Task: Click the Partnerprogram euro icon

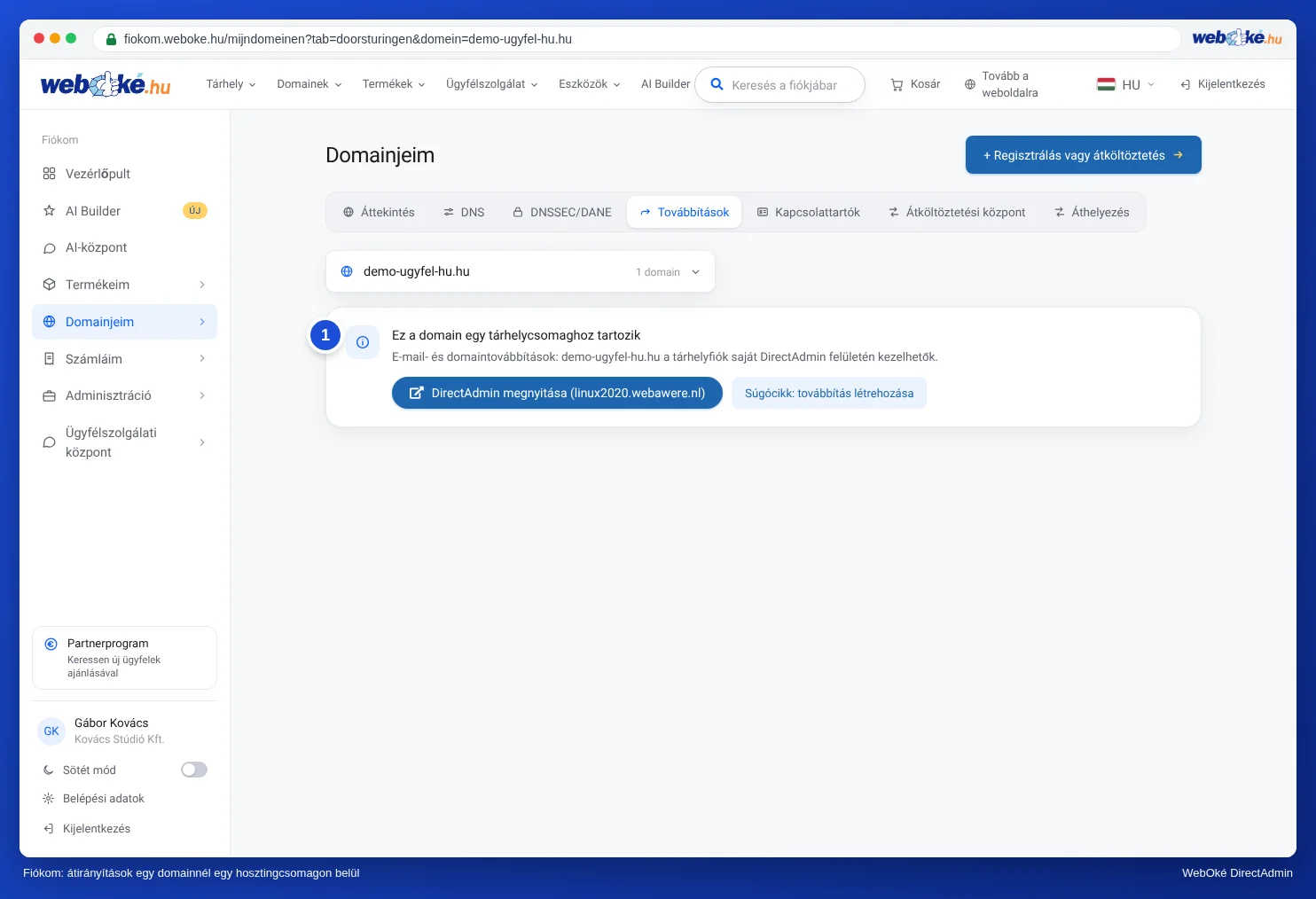Action: 51,645
